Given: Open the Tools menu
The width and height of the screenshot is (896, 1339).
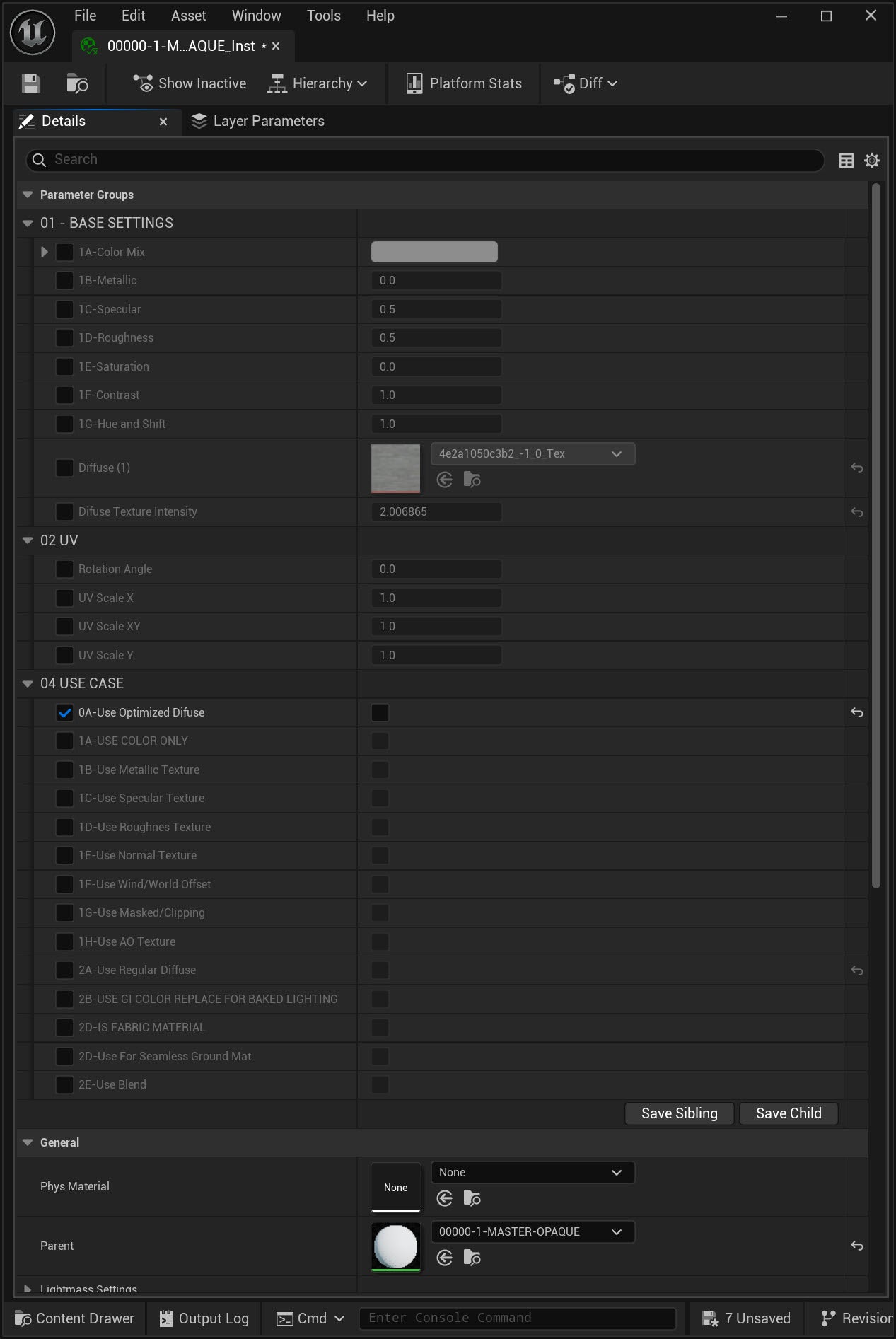Looking at the screenshot, I should [x=324, y=15].
